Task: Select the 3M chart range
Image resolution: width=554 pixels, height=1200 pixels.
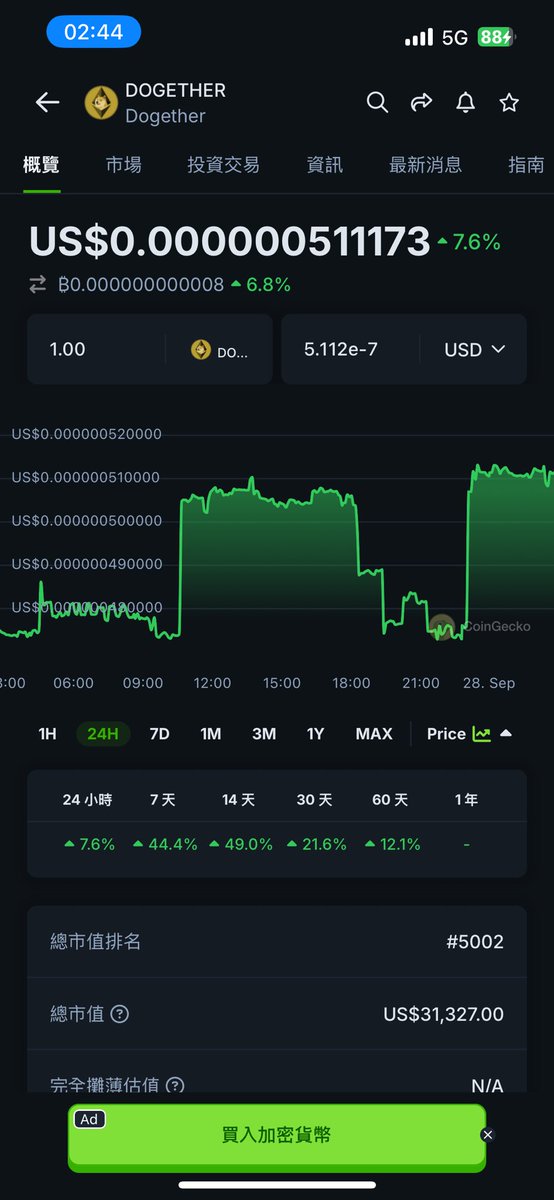Action: click(x=264, y=734)
